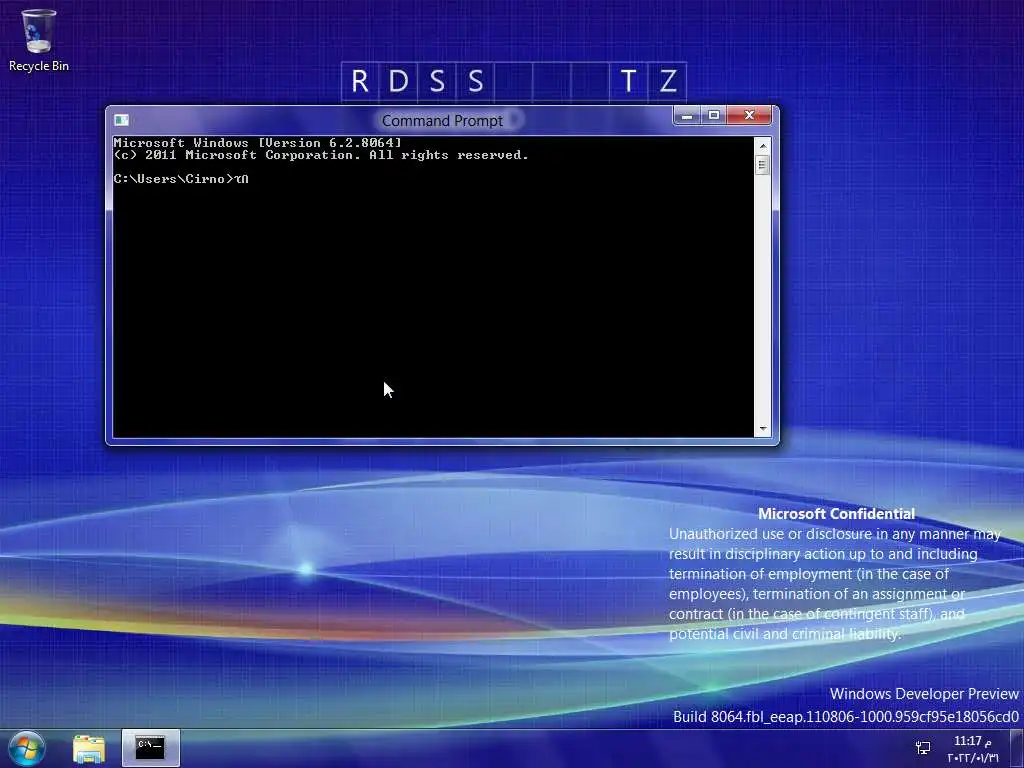Click the Command Prompt title bar text
The image size is (1024, 768).
pos(442,121)
